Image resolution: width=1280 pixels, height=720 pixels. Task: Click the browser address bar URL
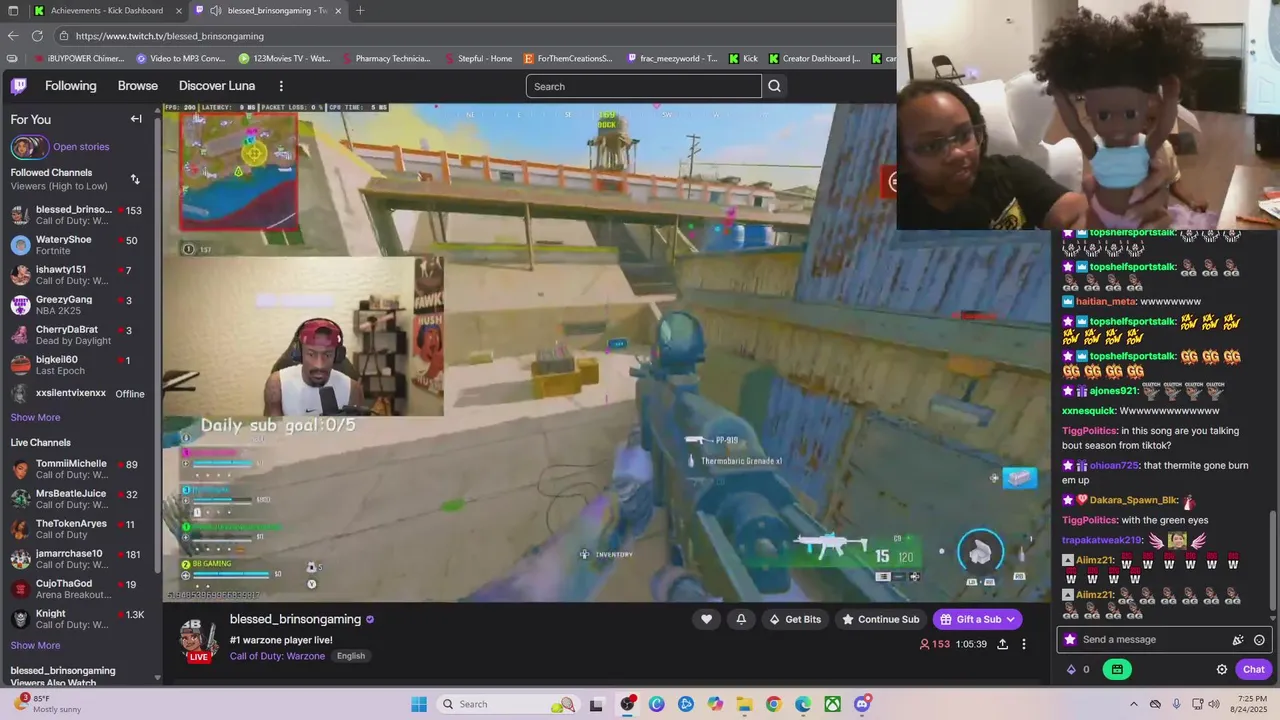[x=170, y=36]
